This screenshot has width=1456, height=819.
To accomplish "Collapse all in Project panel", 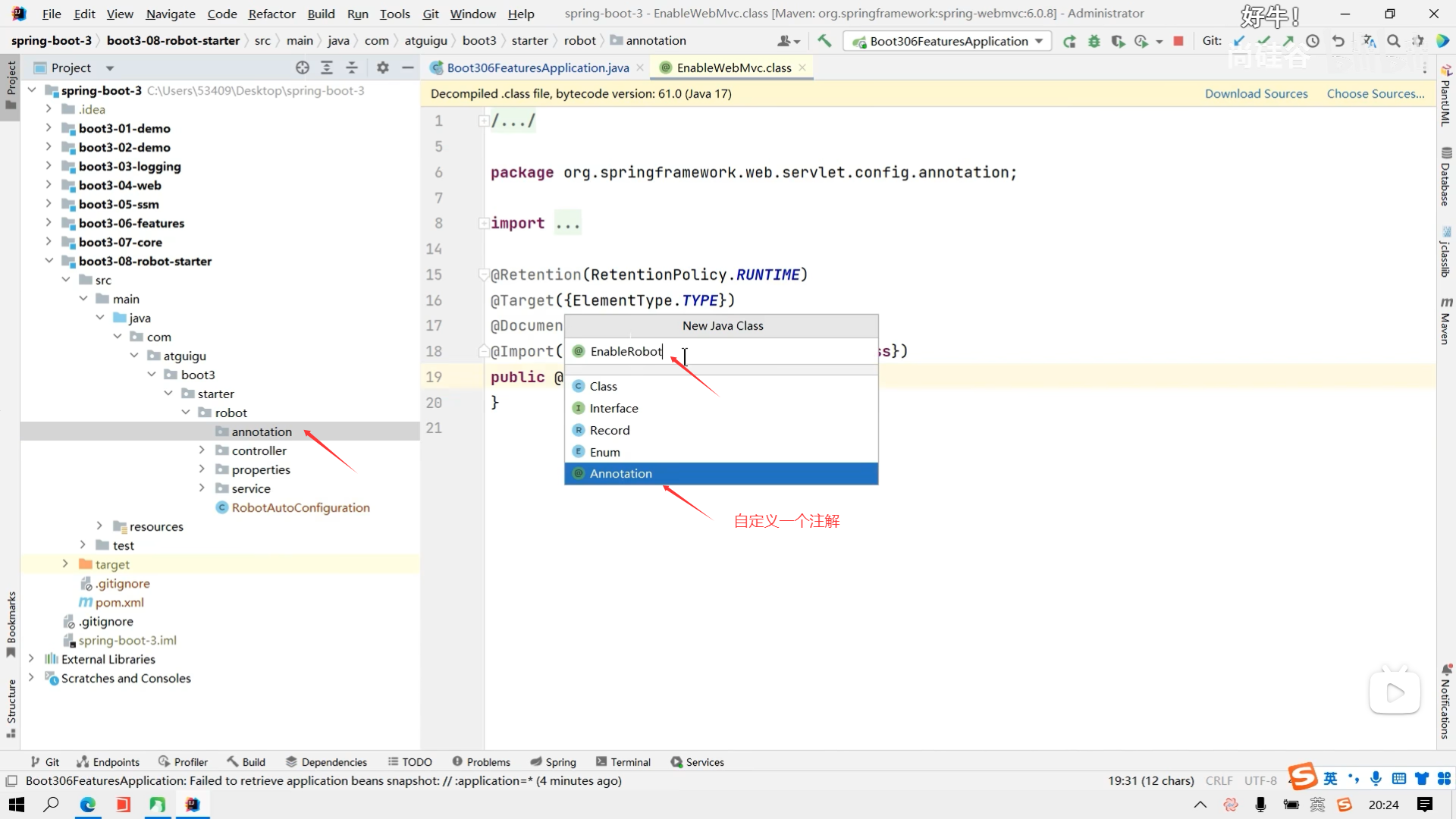I will tap(352, 67).
